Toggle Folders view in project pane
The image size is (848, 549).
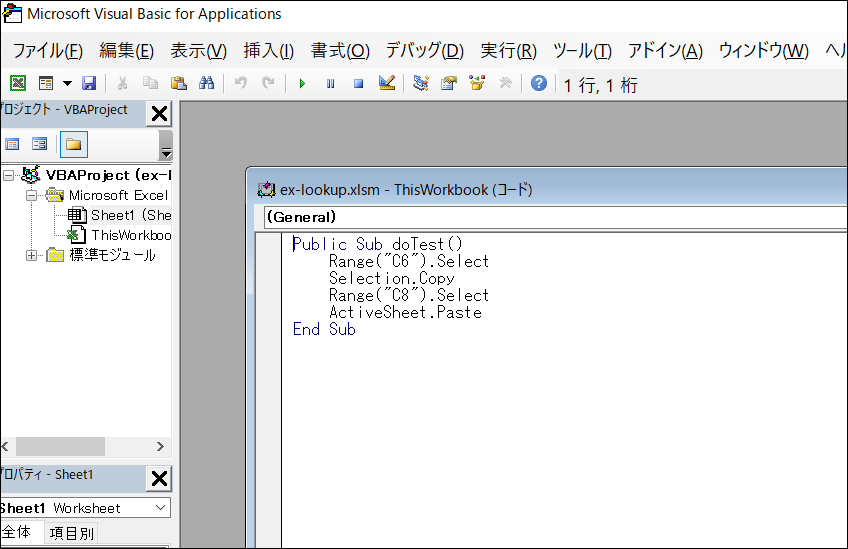(x=74, y=144)
